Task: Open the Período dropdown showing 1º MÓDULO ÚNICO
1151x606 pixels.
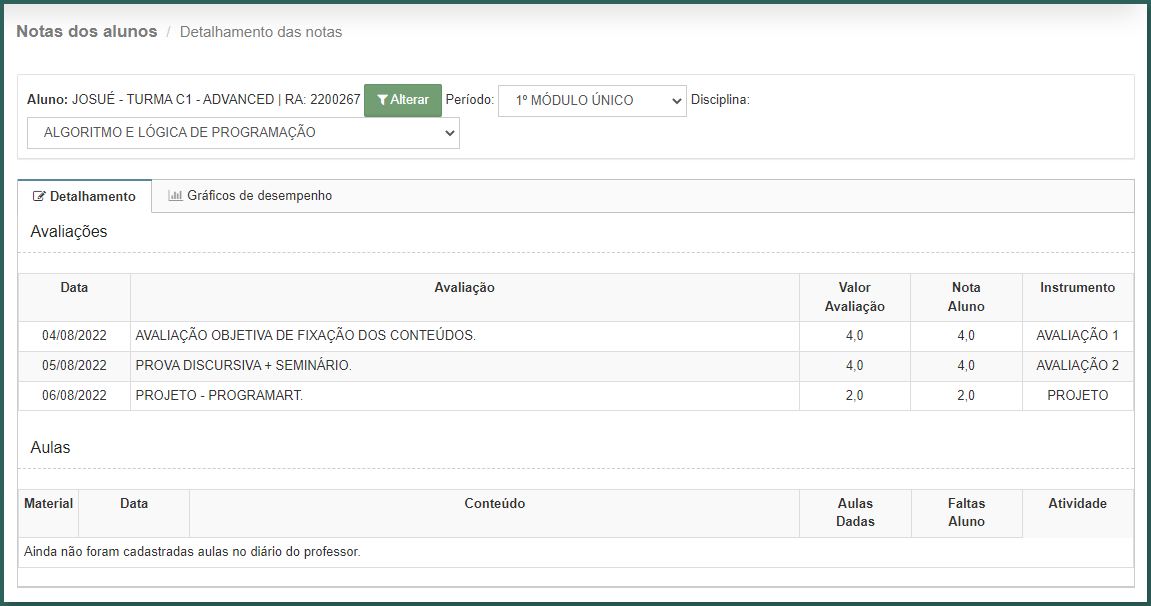Action: pyautogui.click(x=592, y=100)
